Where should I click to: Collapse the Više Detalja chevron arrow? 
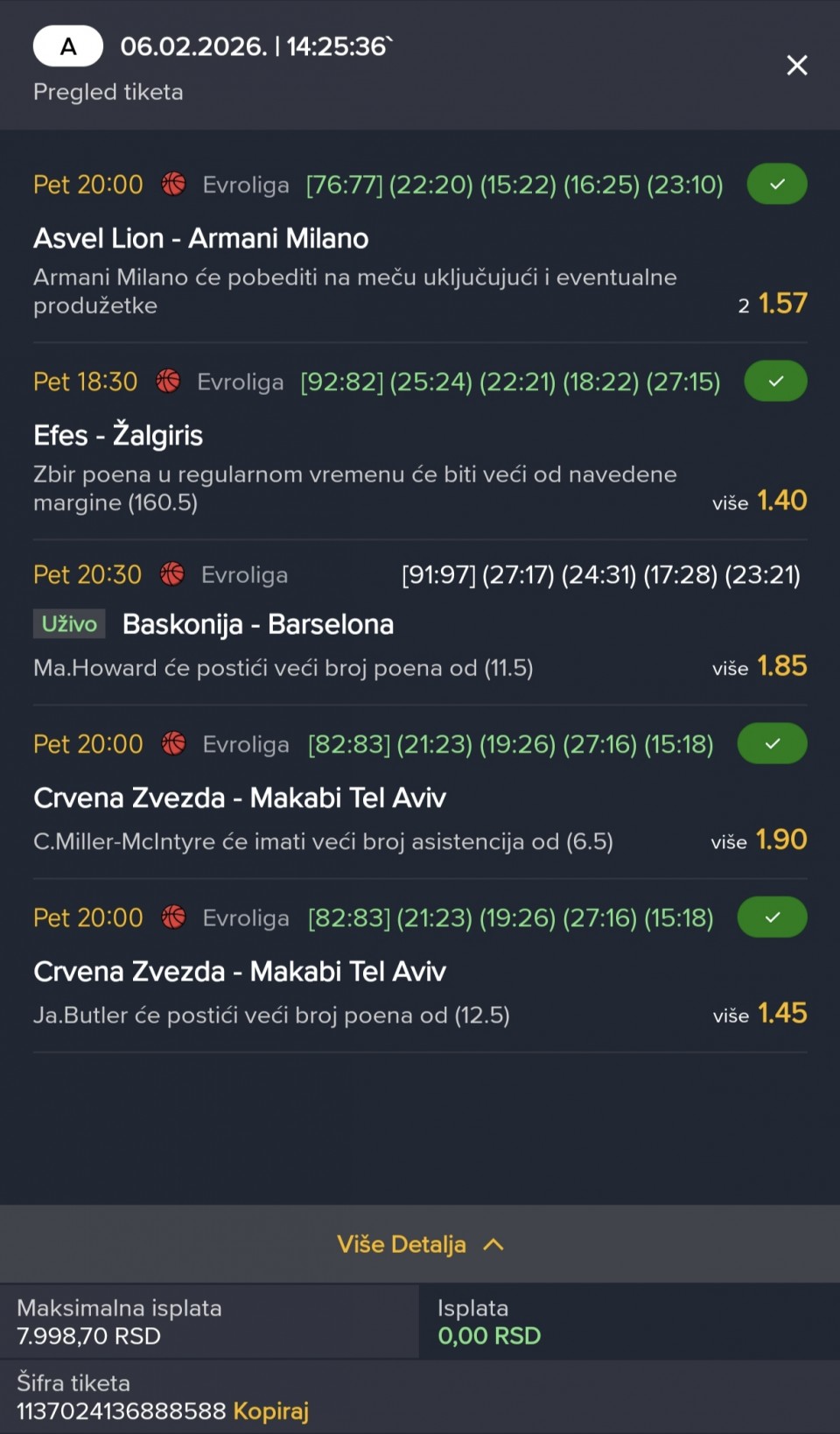tap(493, 1244)
